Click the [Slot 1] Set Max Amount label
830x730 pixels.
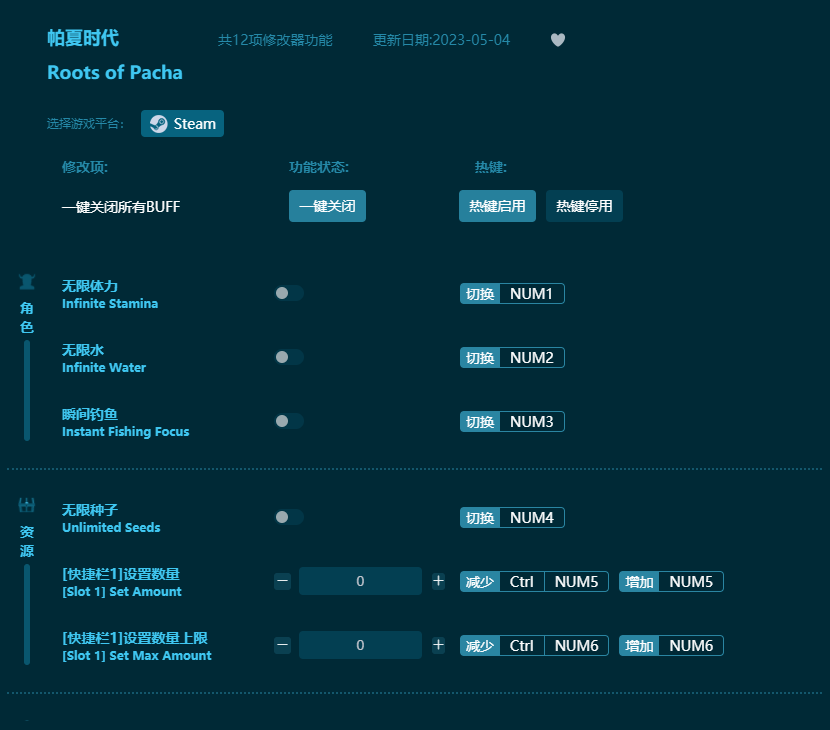(137, 656)
